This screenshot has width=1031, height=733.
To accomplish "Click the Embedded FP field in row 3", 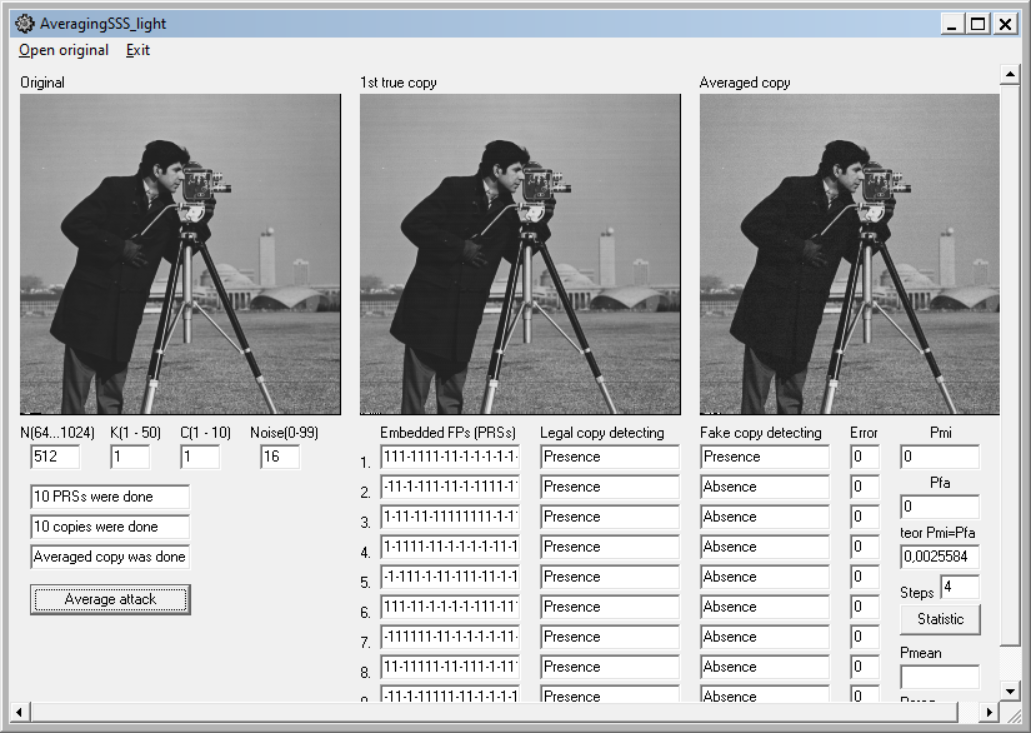I will [x=450, y=517].
